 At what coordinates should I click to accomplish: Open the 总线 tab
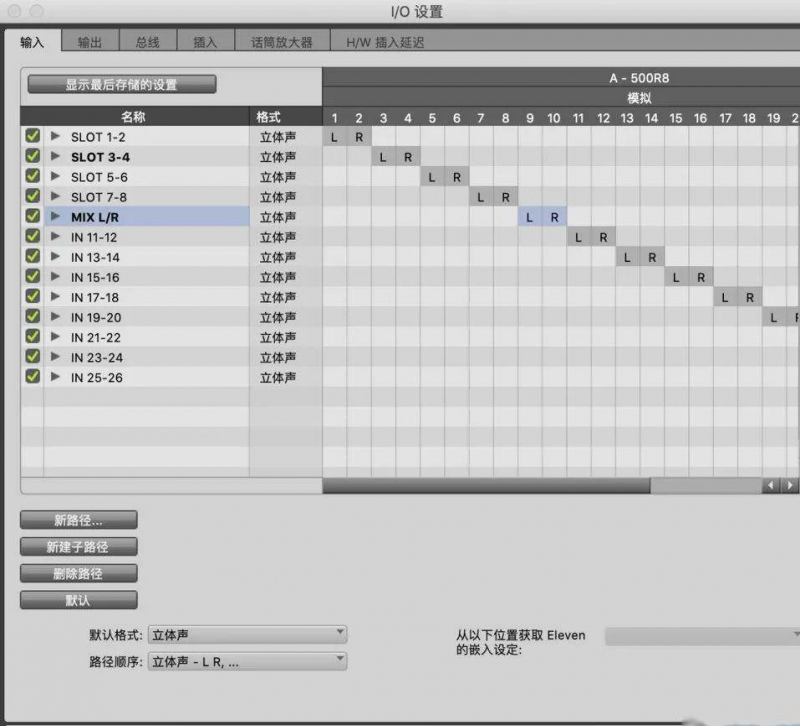click(x=147, y=42)
